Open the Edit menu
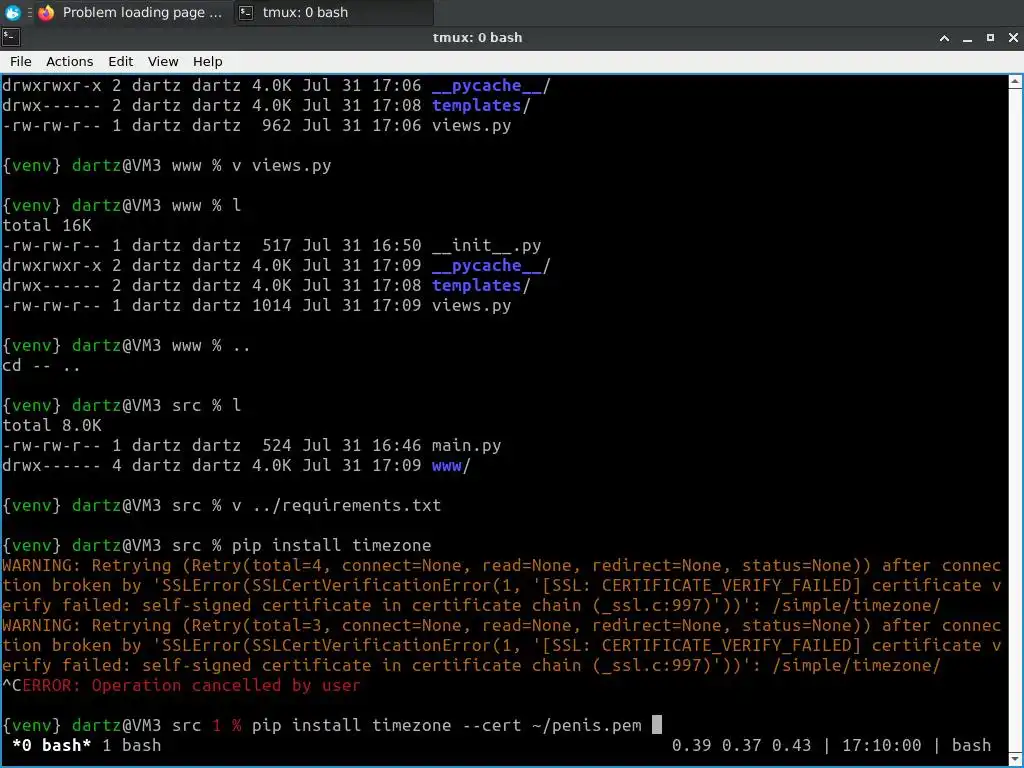The width and height of the screenshot is (1024, 768). coord(120,61)
